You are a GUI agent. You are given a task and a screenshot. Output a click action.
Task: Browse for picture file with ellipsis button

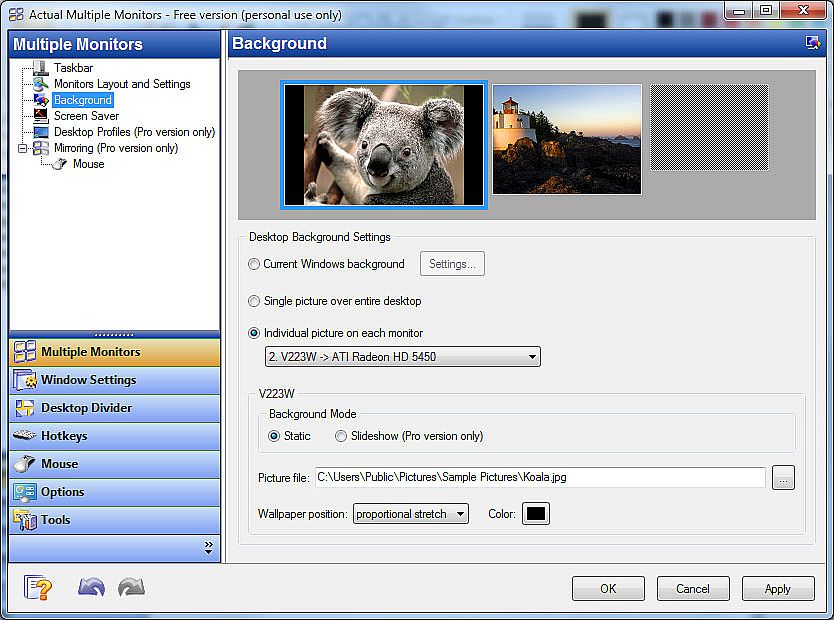[x=783, y=478]
